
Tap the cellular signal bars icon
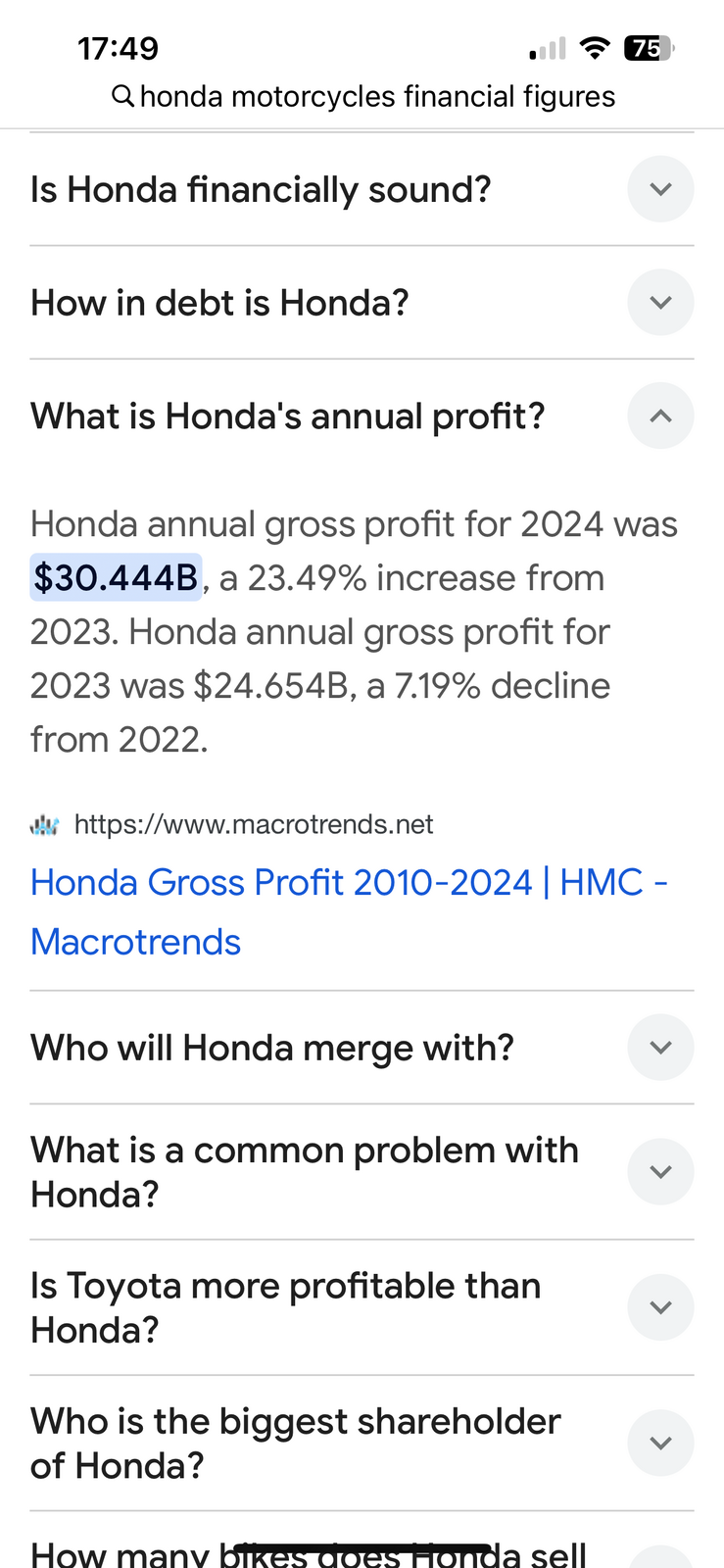coord(548,48)
